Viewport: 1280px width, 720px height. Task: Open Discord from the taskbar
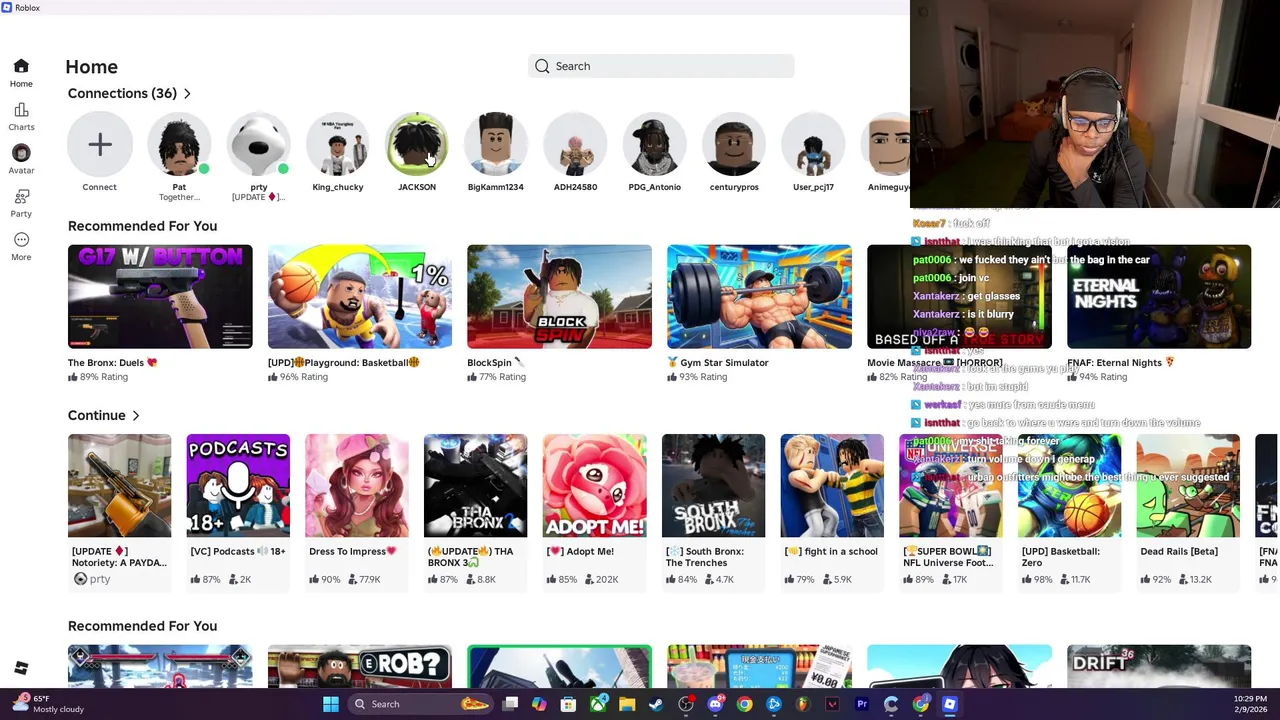(715, 704)
